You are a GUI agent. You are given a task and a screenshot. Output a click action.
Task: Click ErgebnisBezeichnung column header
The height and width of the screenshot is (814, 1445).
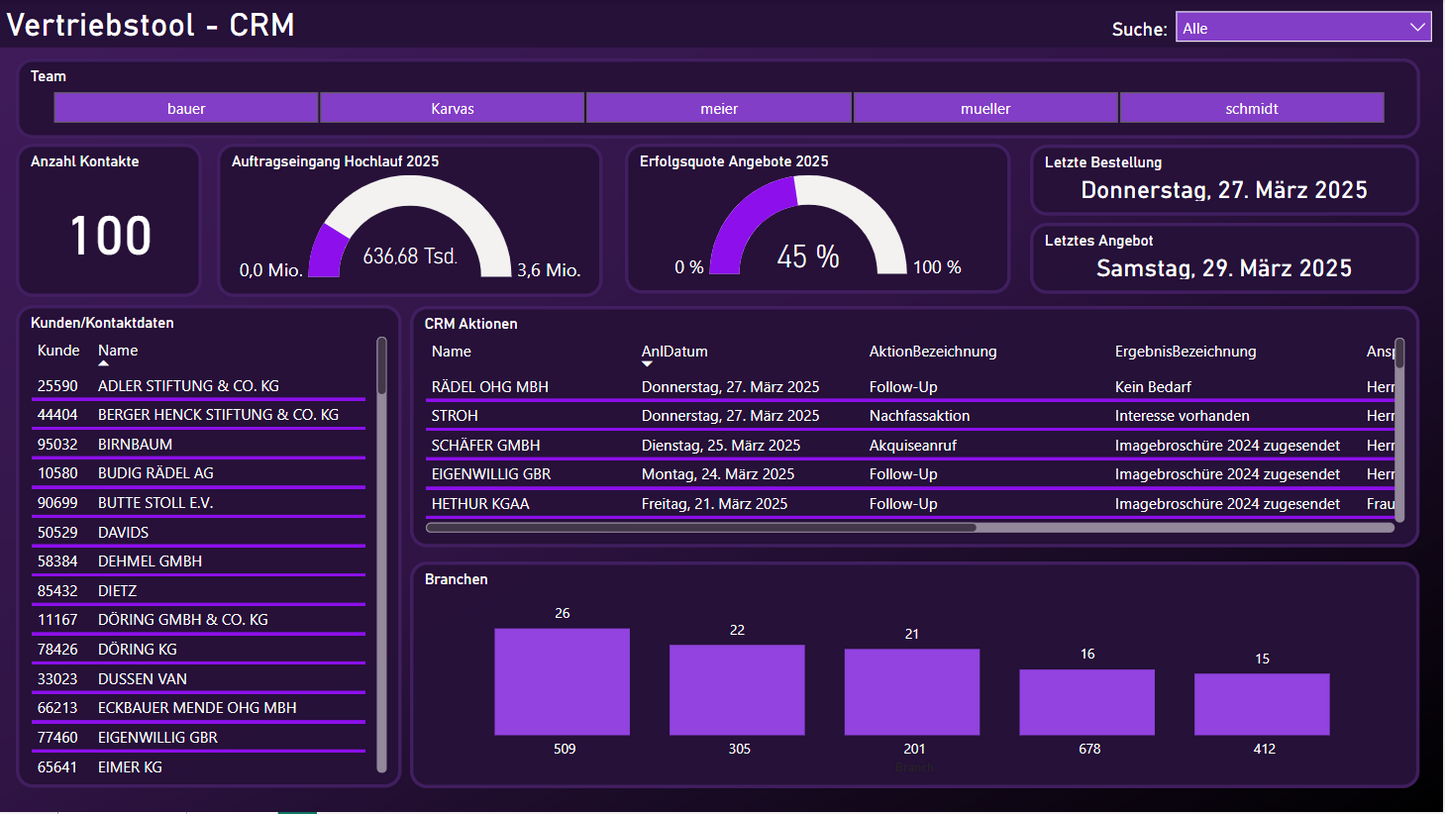[1185, 352]
